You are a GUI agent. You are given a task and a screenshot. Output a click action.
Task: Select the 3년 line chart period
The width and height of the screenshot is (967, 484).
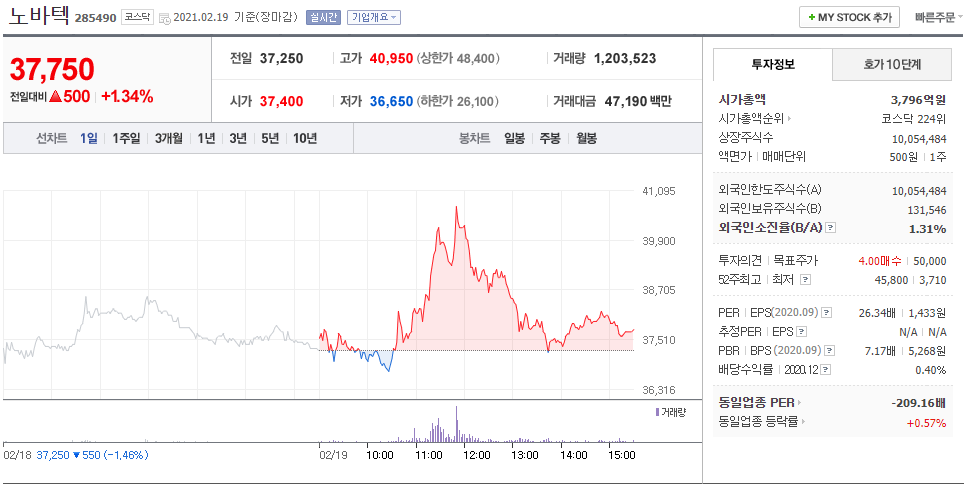tap(237, 138)
